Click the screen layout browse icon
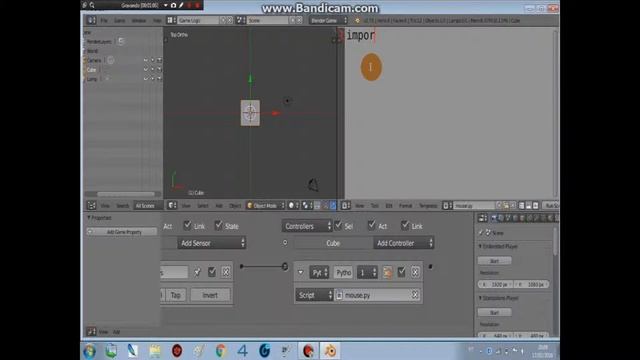This screenshot has width=640, height=360. 171,20
